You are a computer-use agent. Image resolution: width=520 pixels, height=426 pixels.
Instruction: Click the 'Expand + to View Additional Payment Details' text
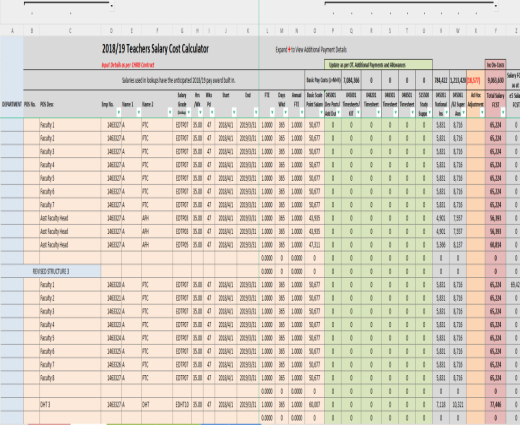pyautogui.click(x=311, y=50)
